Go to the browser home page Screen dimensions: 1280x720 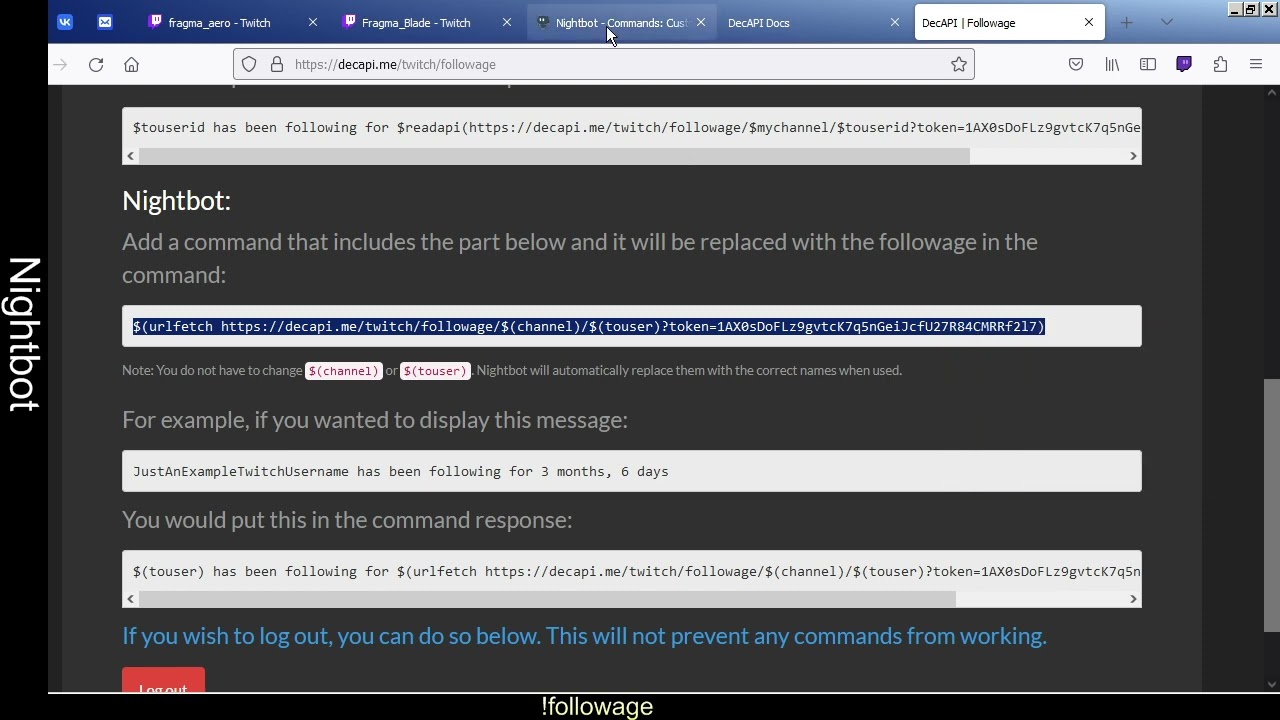click(x=131, y=64)
